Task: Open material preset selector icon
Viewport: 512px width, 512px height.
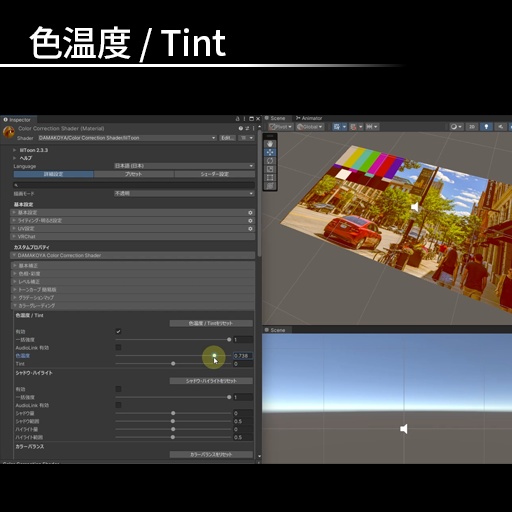Action: (x=247, y=128)
